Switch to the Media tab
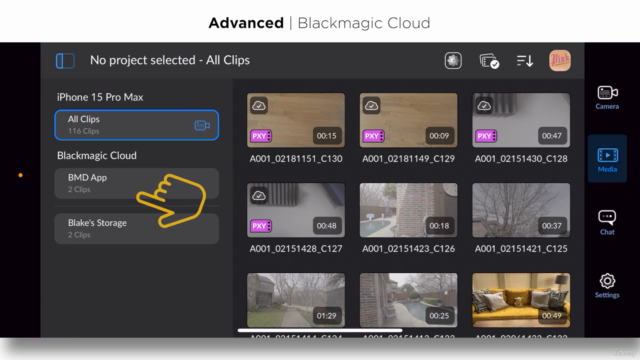Viewport: 640px width, 360px height. 607,159
